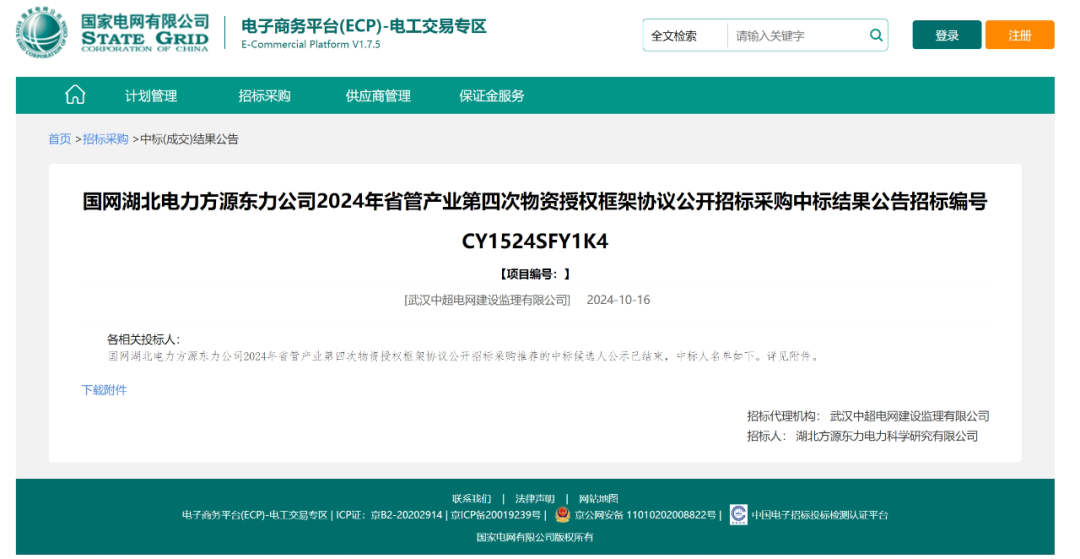Viewport: 1080px width, 559px height.
Task: Click the home icon in navigation bar
Action: click(x=75, y=95)
